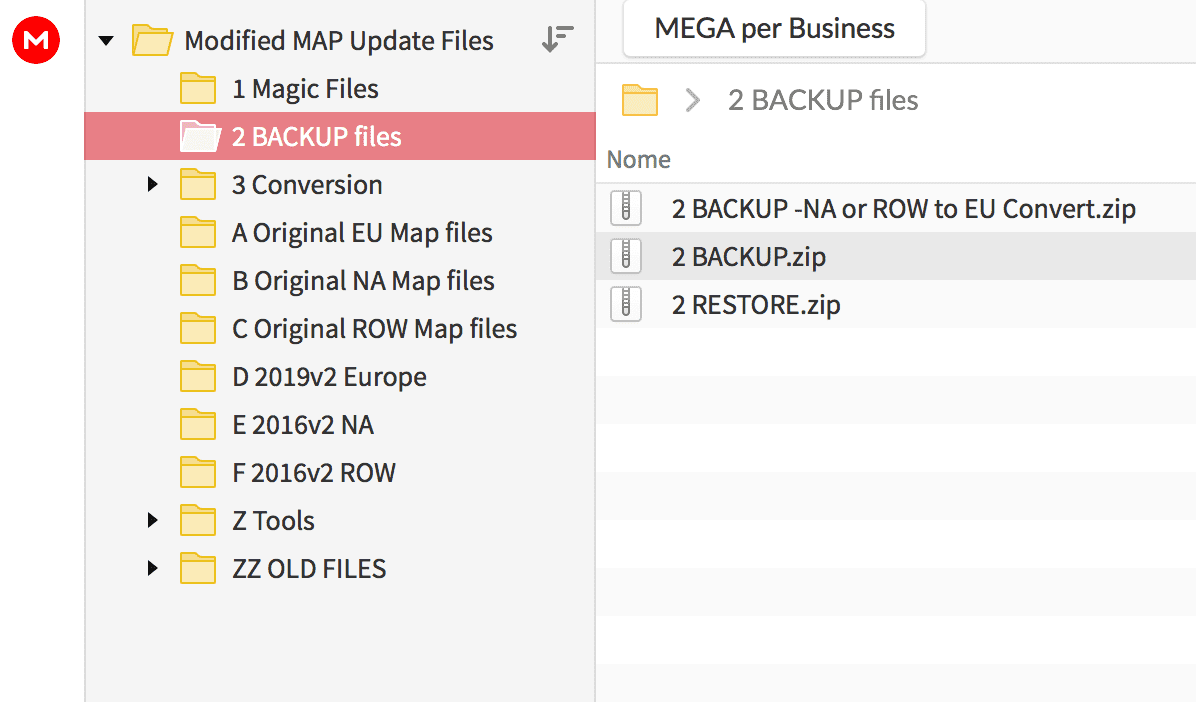
Task: Click the red MEGA logo icon
Action: point(37,40)
